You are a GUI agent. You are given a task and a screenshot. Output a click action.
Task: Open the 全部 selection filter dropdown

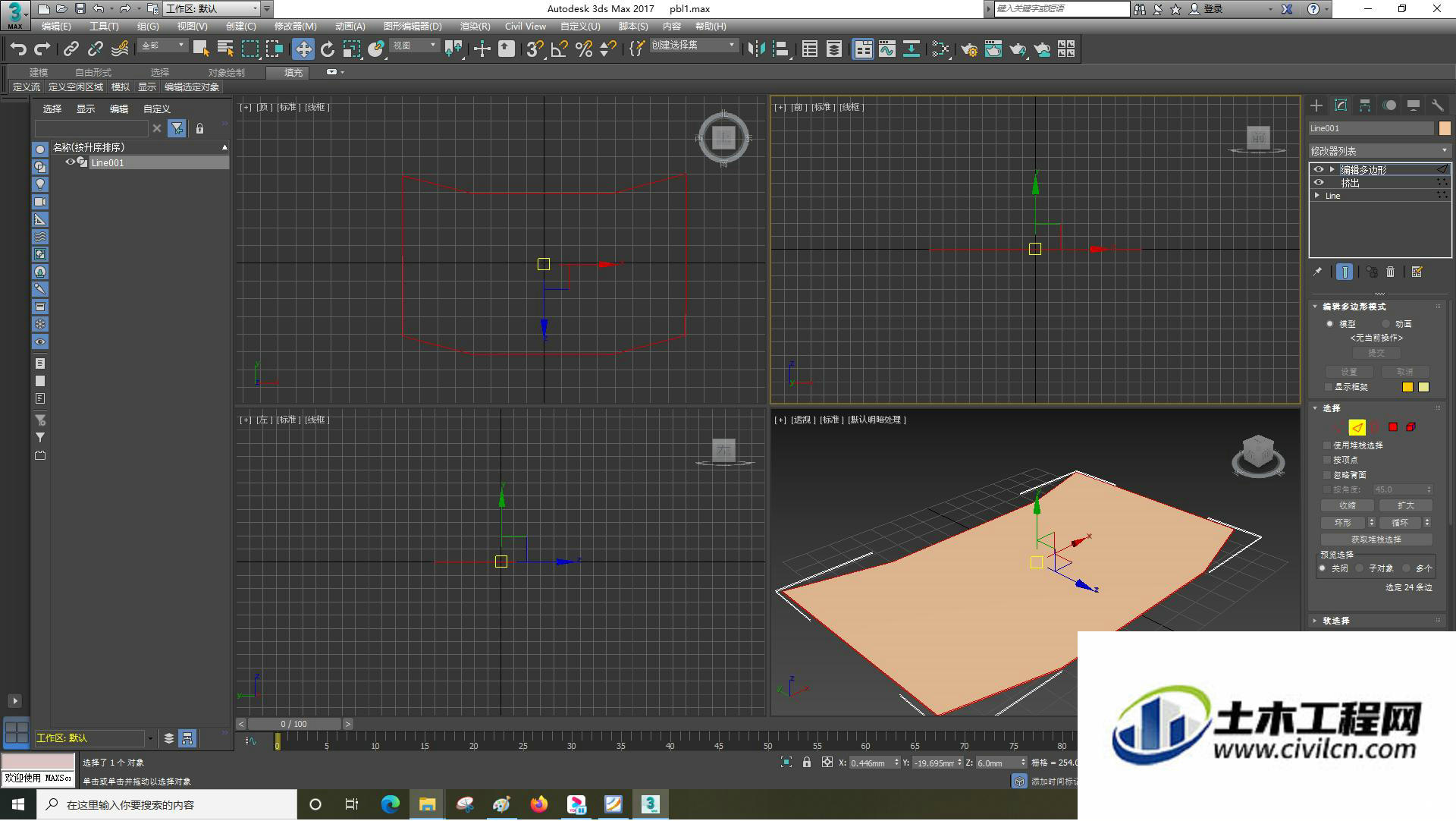tap(163, 46)
